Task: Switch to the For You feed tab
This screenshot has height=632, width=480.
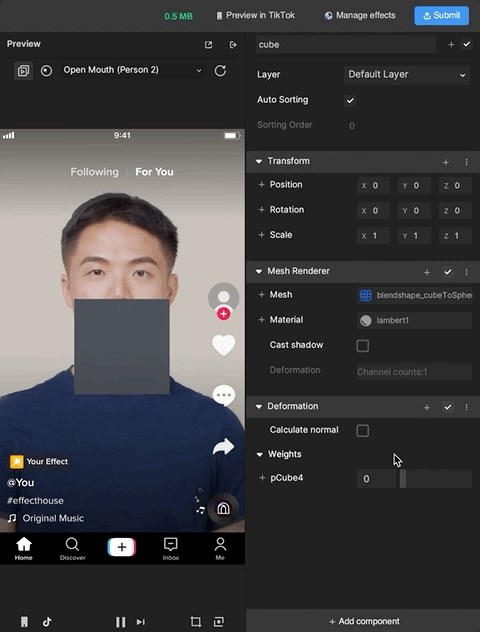Action: (154, 172)
